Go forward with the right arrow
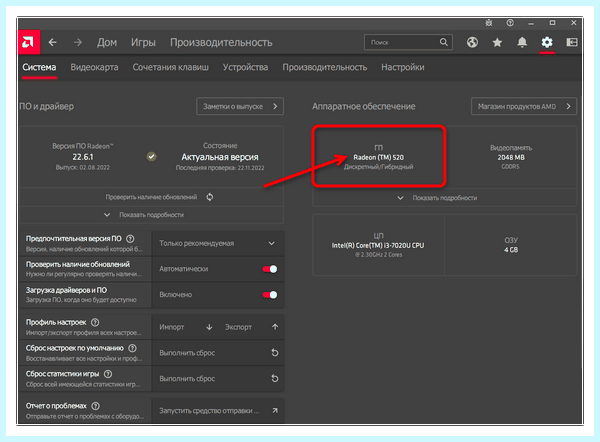Image resolution: width=600 pixels, height=442 pixels. (78, 42)
